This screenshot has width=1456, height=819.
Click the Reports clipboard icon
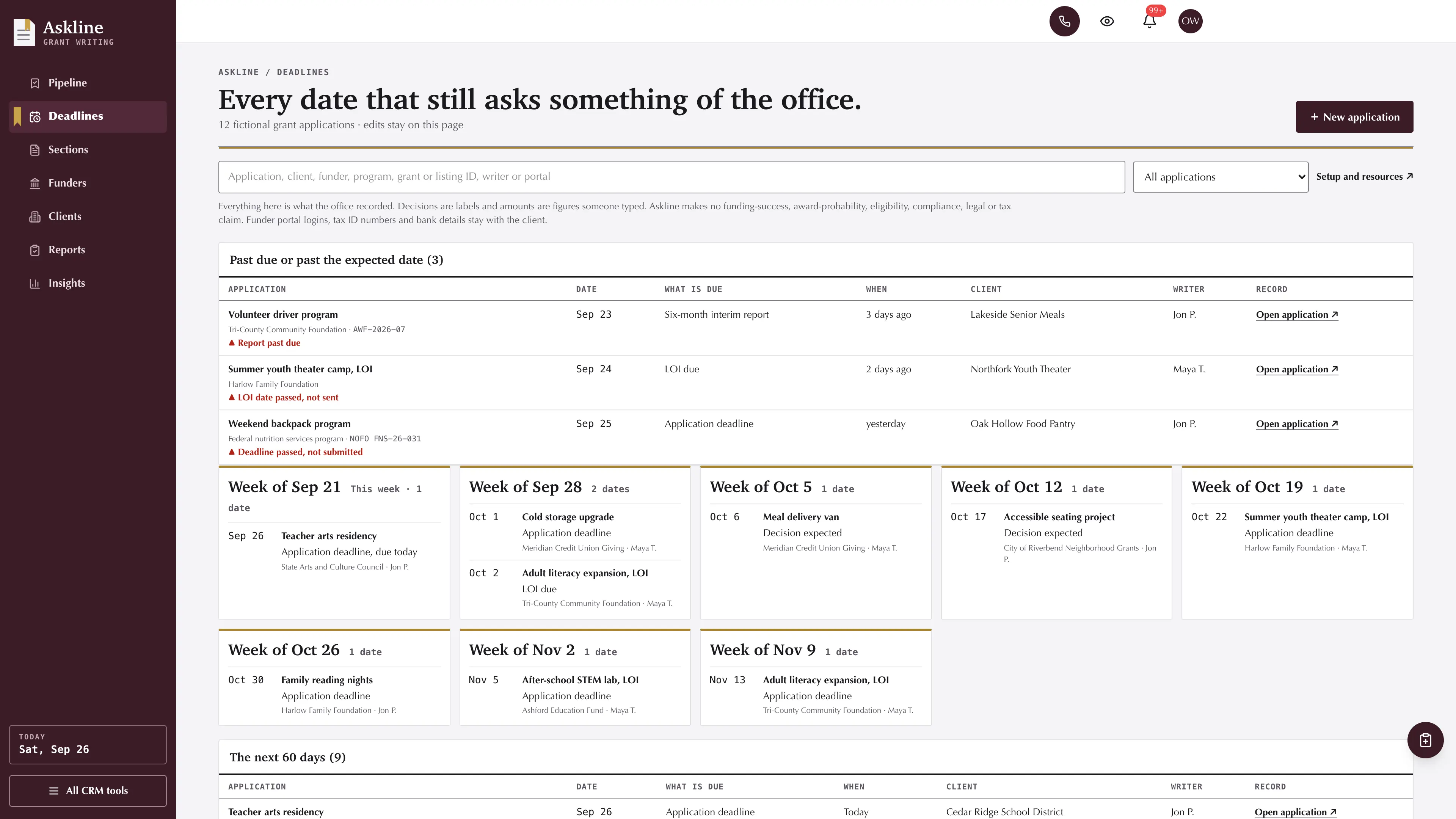tap(35, 250)
